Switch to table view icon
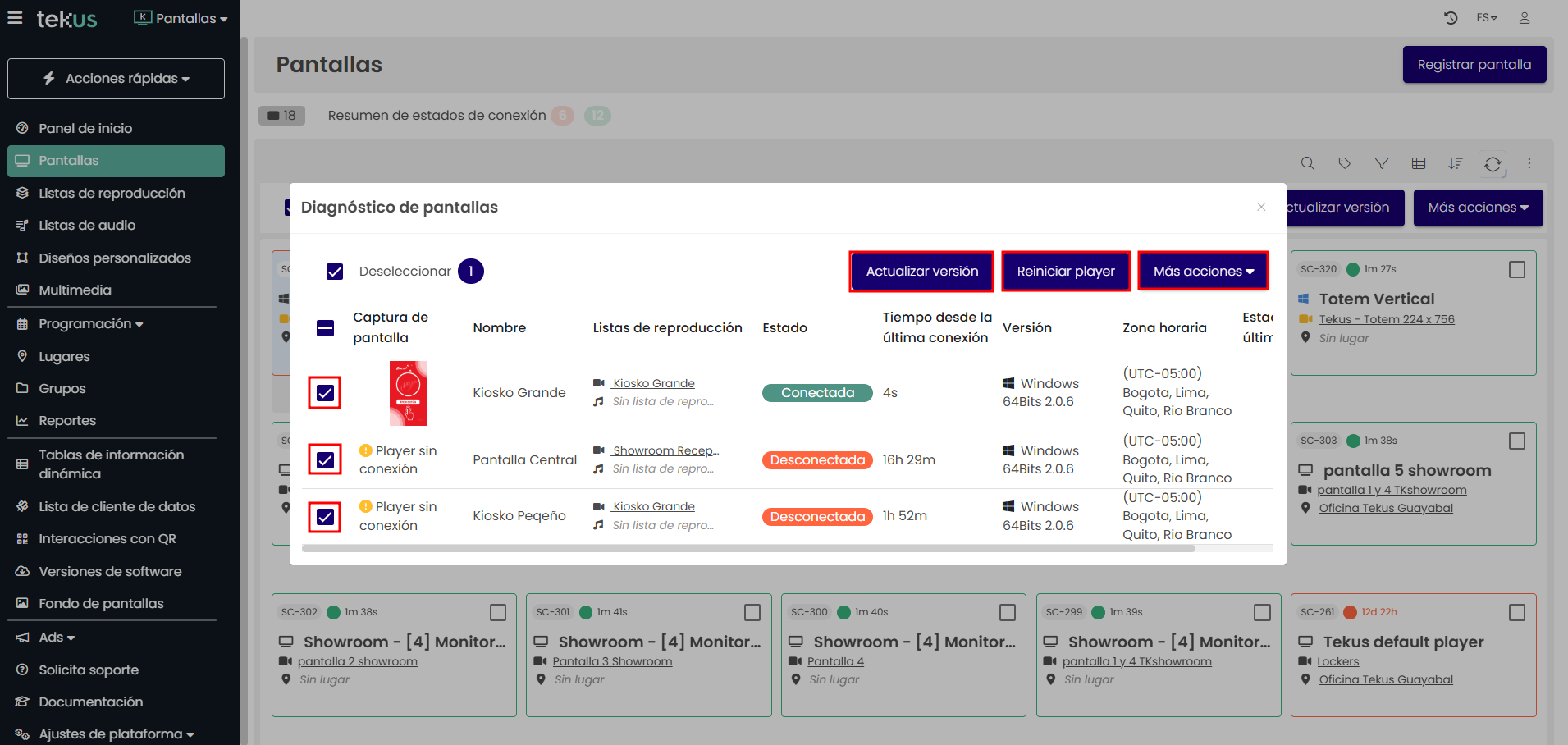 [x=1419, y=163]
